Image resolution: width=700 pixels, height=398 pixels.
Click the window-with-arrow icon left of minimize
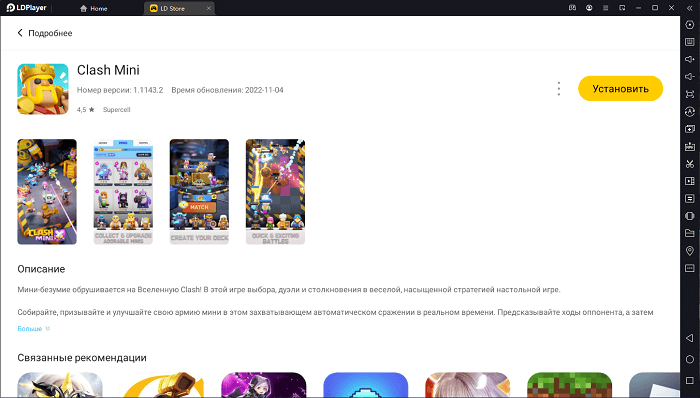[622, 8]
